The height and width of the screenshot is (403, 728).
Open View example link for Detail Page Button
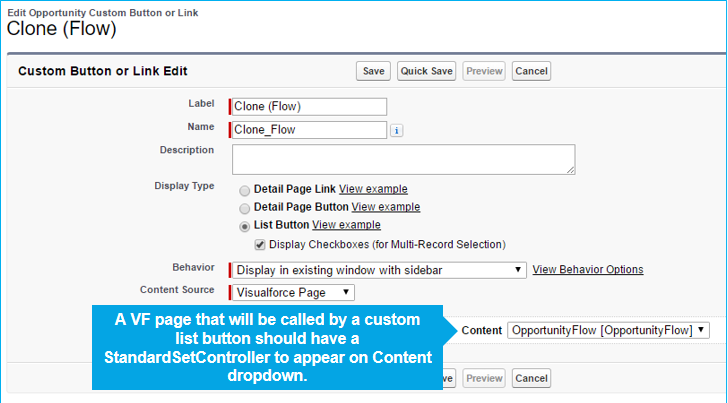click(x=385, y=207)
